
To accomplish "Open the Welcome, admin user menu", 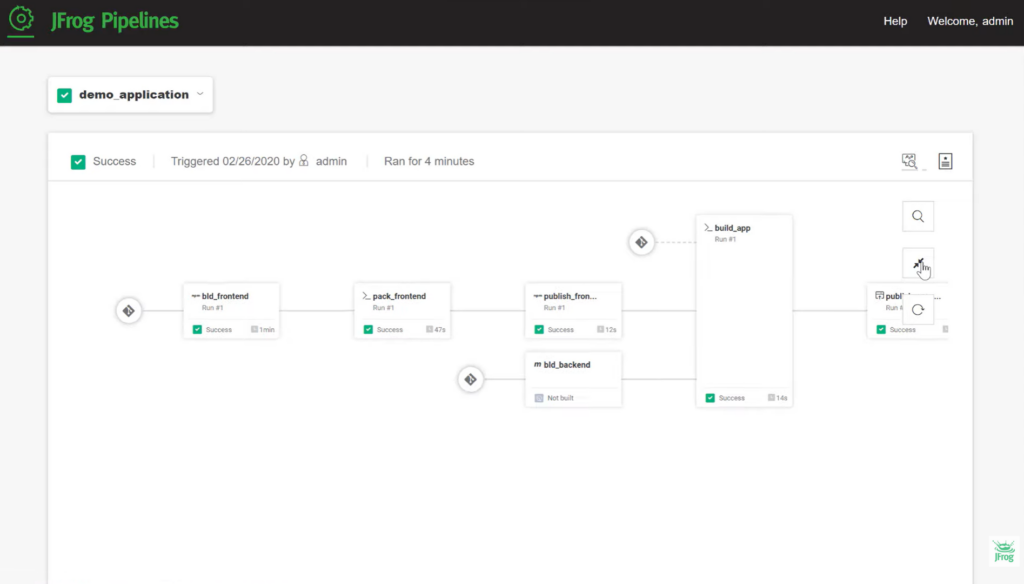I will click(x=970, y=21).
